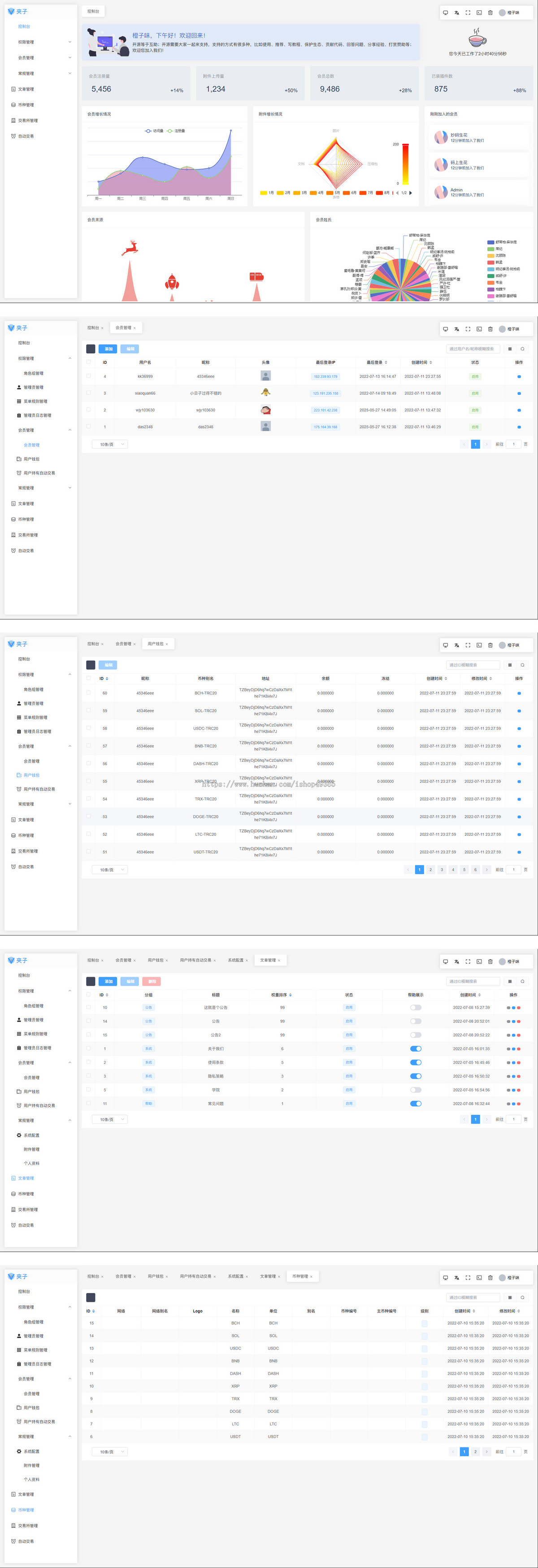
Task: Click the translate icon in 用户钱包 page header
Action: (456, 645)
